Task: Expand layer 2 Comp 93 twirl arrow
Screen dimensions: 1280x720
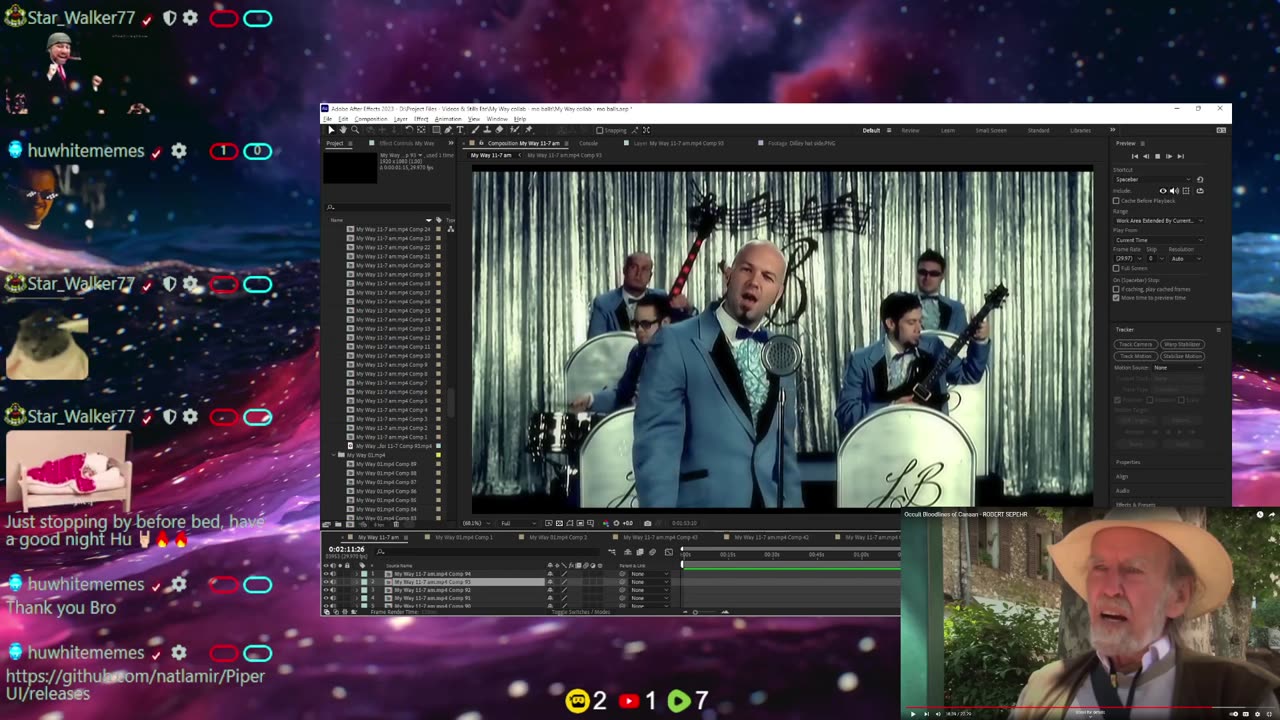Action: [357, 582]
